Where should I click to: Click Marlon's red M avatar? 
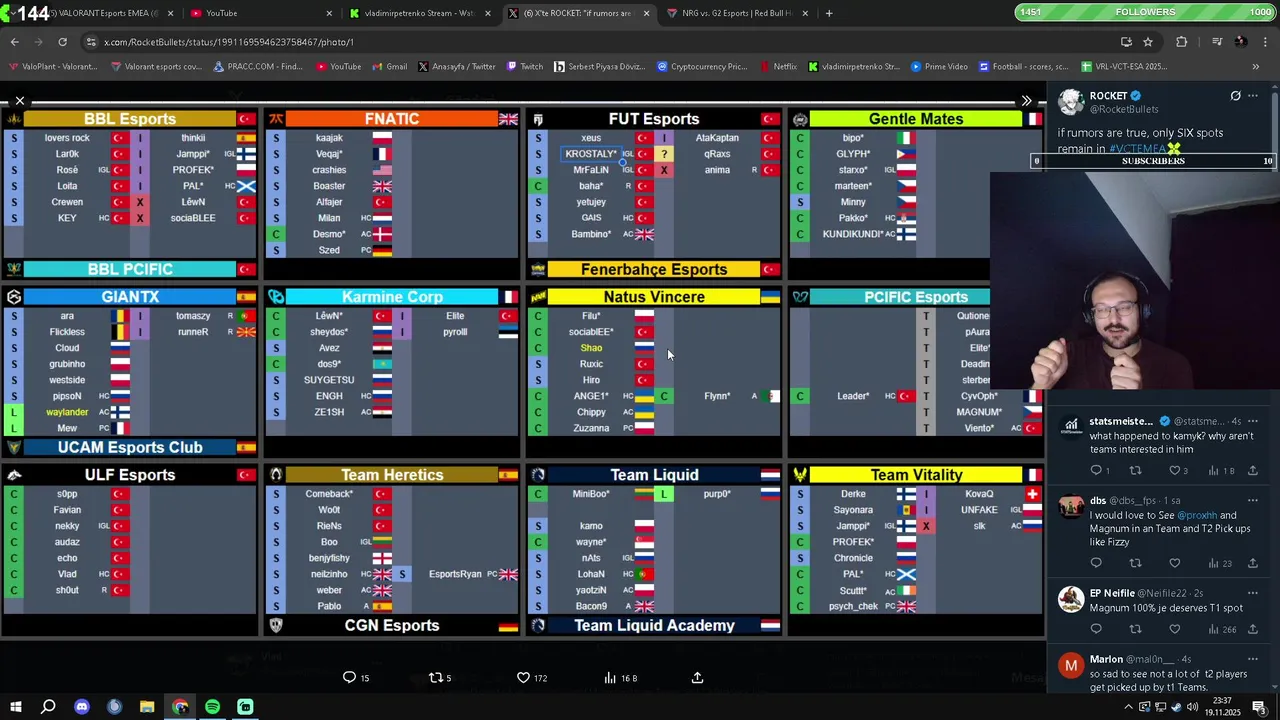click(1071, 666)
